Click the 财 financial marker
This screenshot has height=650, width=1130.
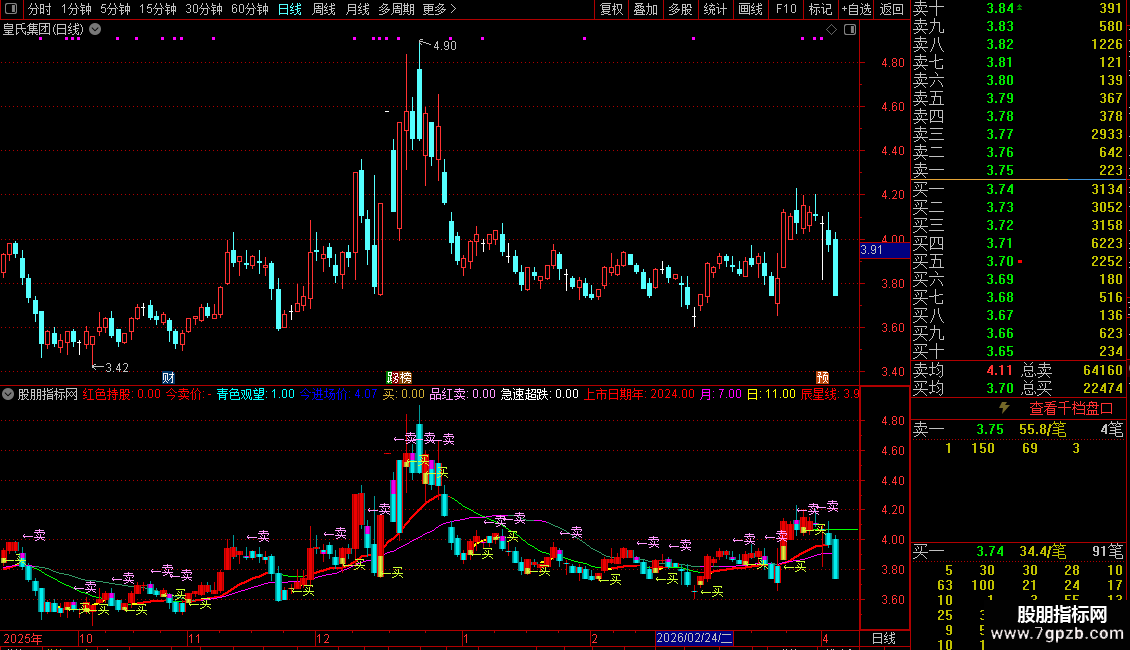coord(168,378)
